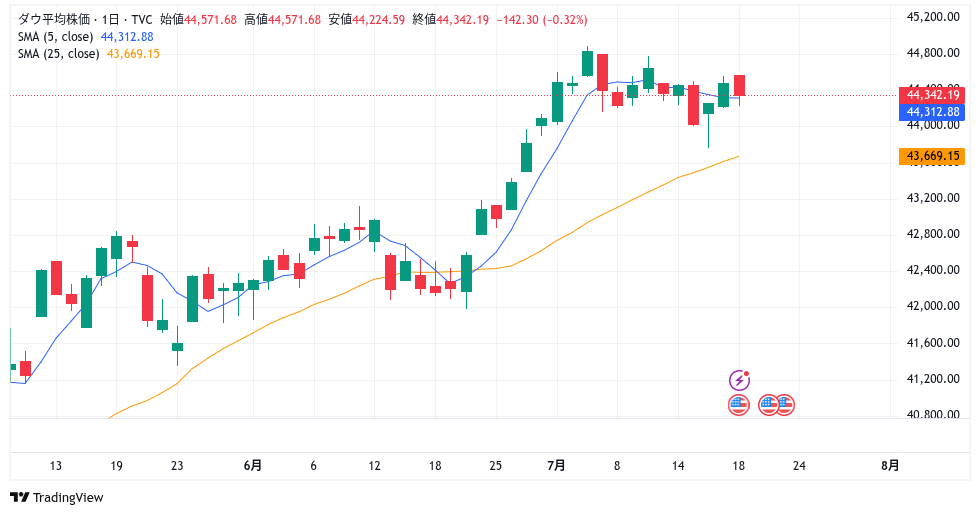This screenshot has height=515, width=980.
Task: Click the 14 date axis label
Action: point(678,466)
